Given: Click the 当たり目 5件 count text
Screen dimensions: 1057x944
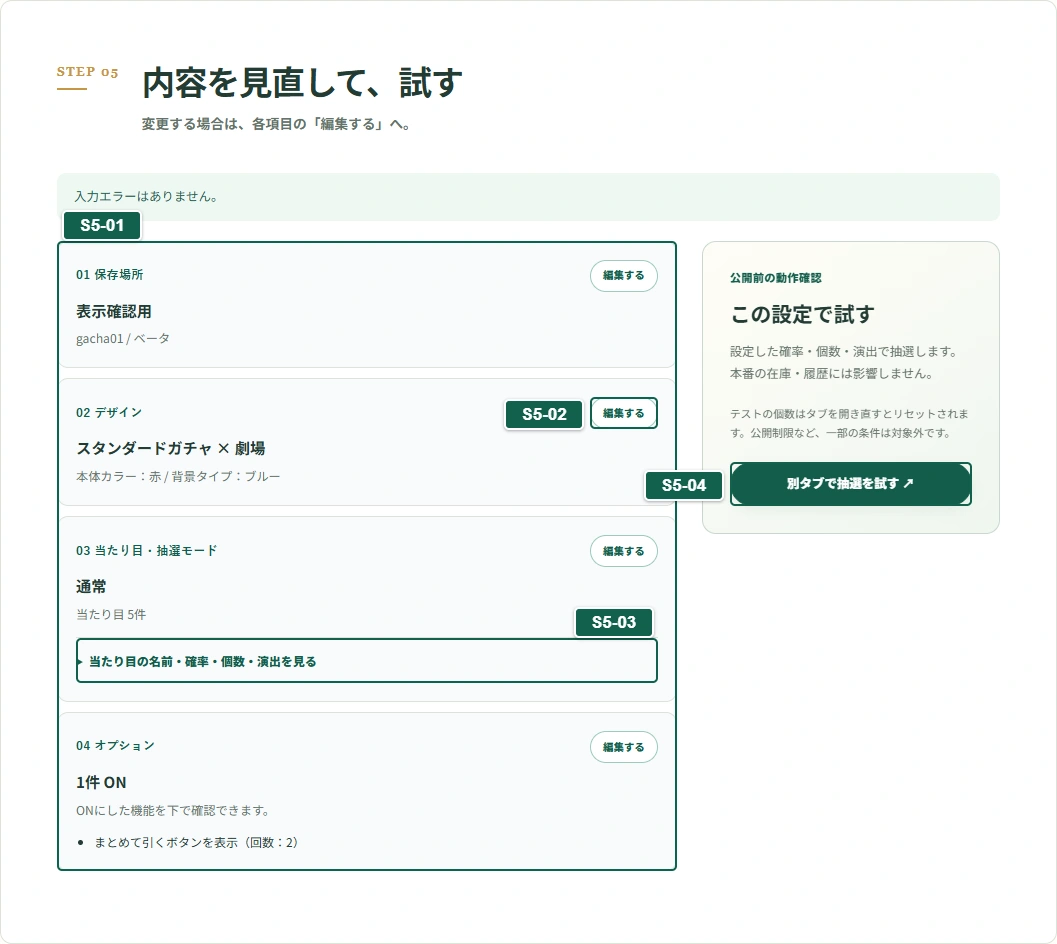Looking at the screenshot, I should pos(111,614).
